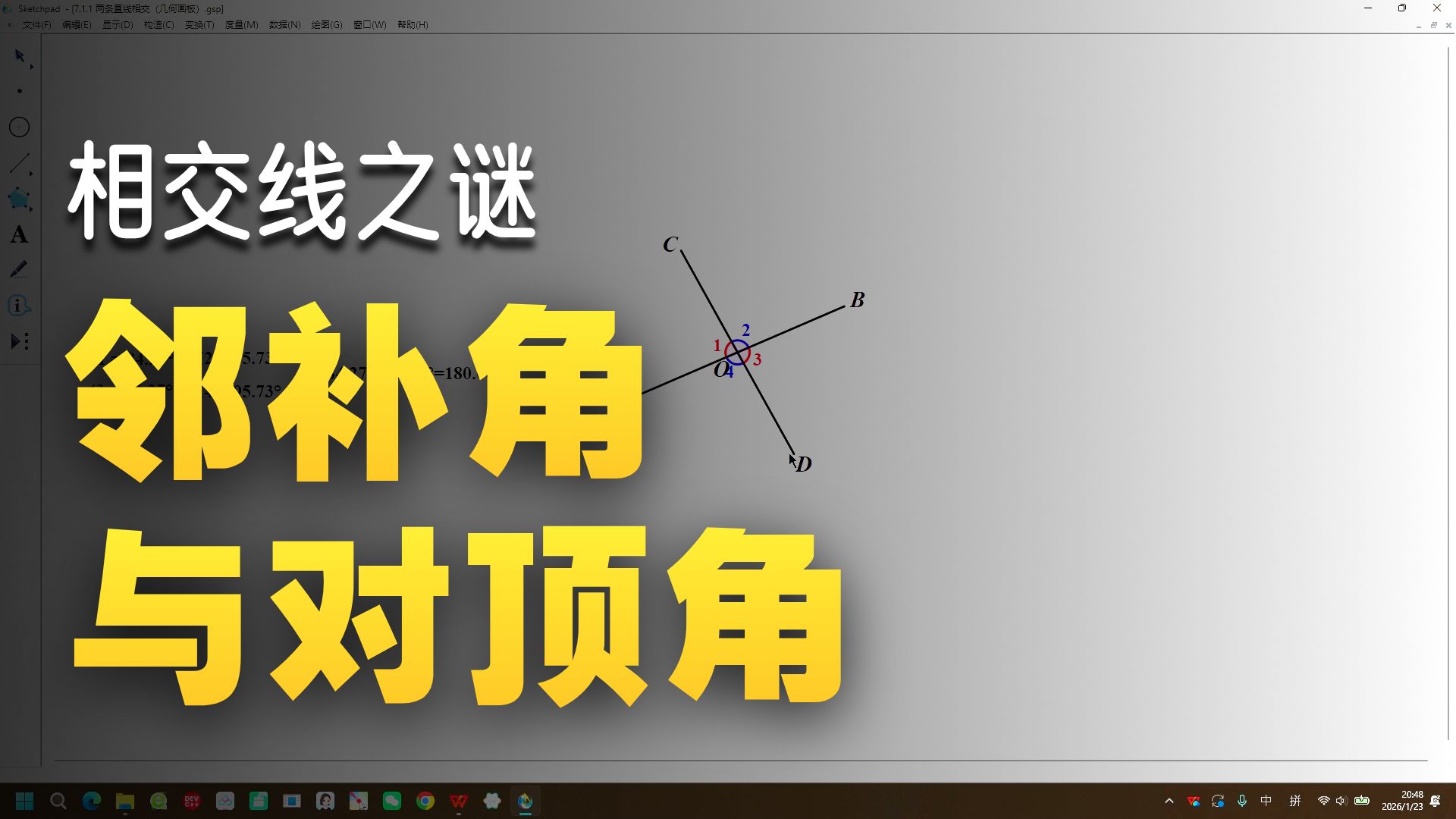
Task: Open the 构造(C) menu
Action: click(x=158, y=25)
